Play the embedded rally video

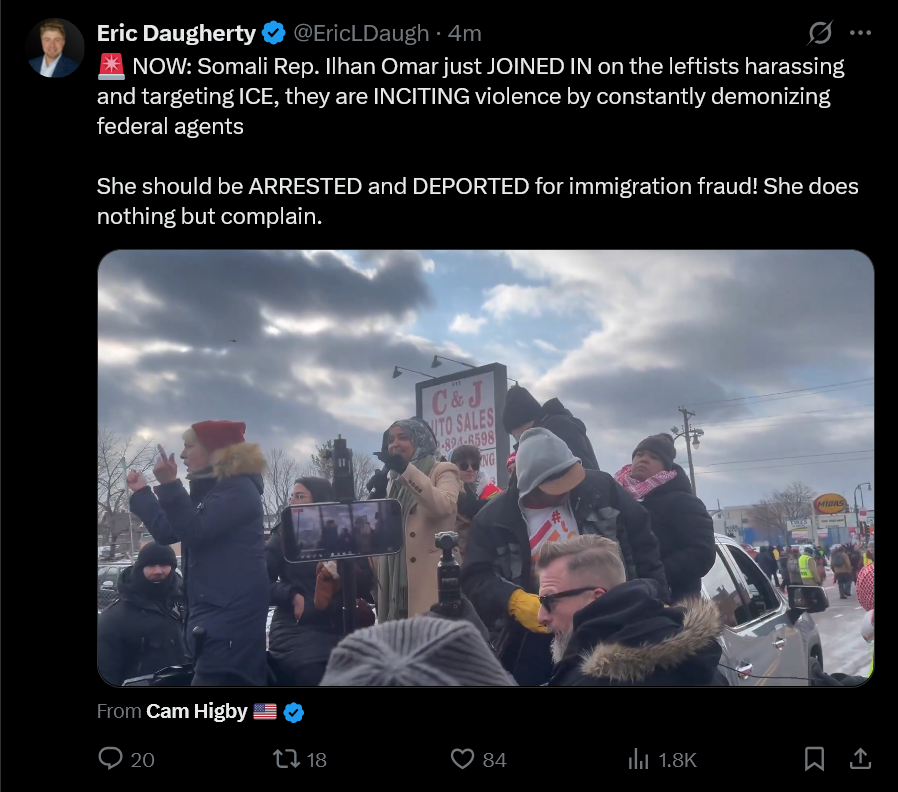(486, 468)
